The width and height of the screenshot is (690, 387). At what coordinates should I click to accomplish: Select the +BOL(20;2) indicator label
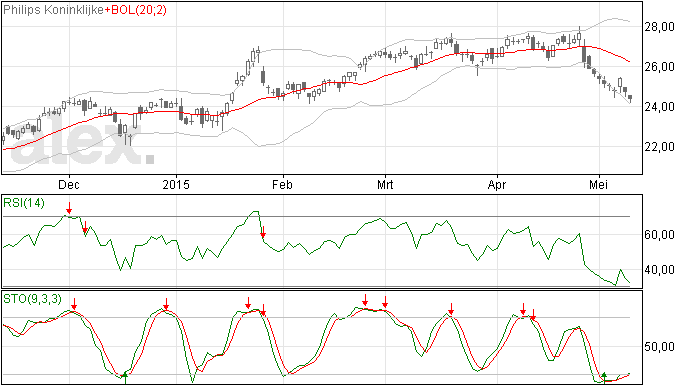pyautogui.click(x=136, y=10)
